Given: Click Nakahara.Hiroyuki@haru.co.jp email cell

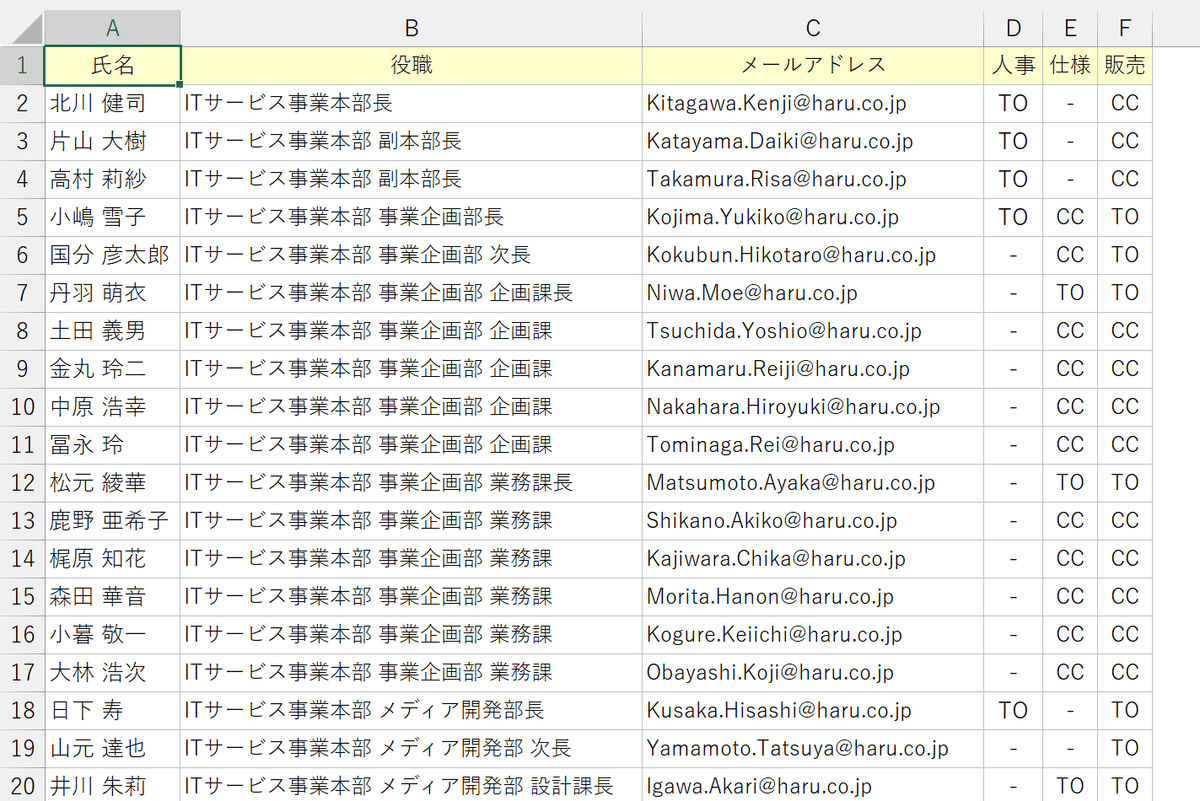Looking at the screenshot, I should pos(813,407).
